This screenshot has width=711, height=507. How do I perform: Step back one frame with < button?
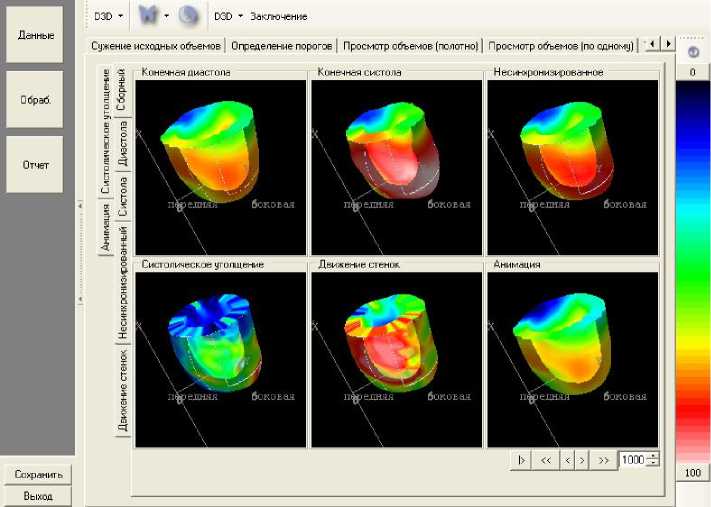567,460
